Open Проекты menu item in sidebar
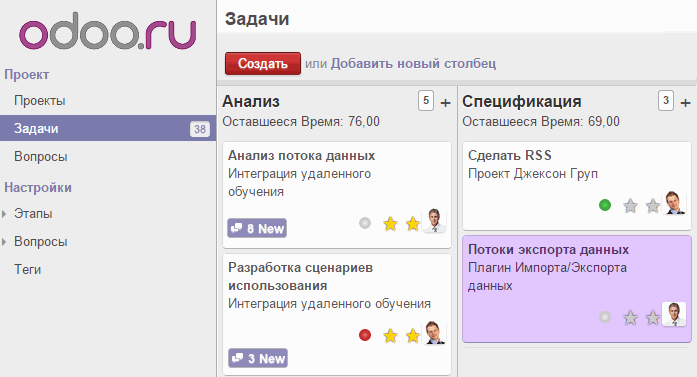 40,100
